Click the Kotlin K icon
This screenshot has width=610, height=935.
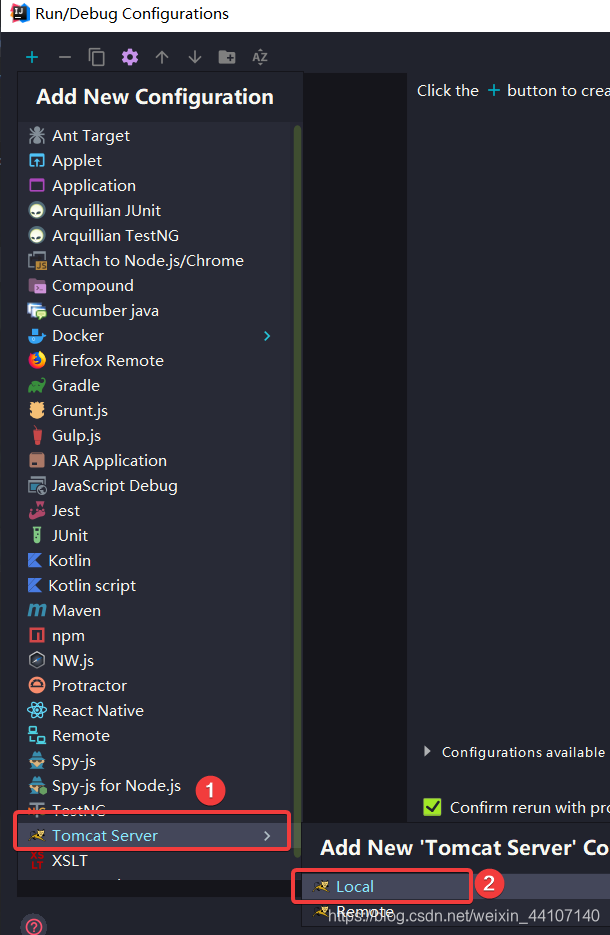coord(35,561)
